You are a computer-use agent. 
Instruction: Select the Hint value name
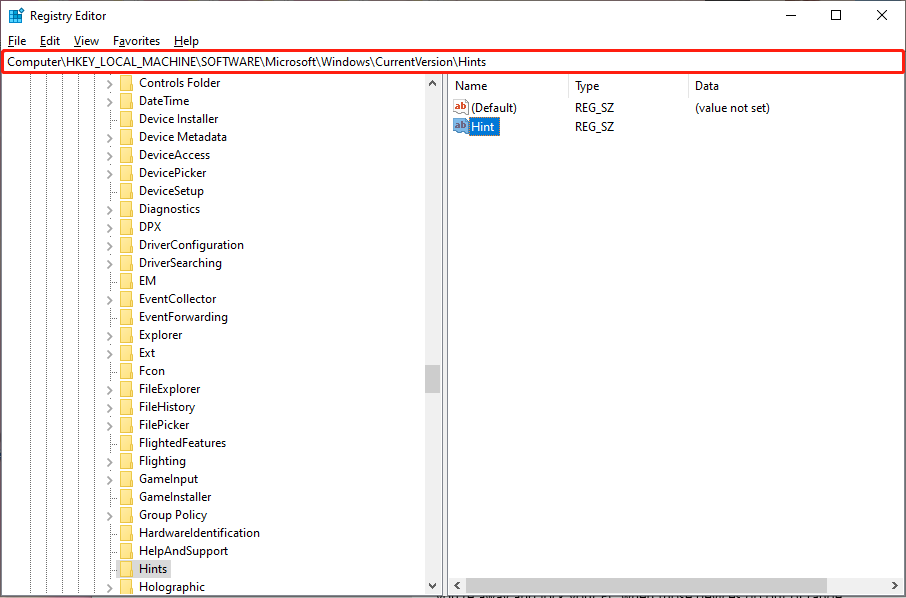(x=484, y=127)
